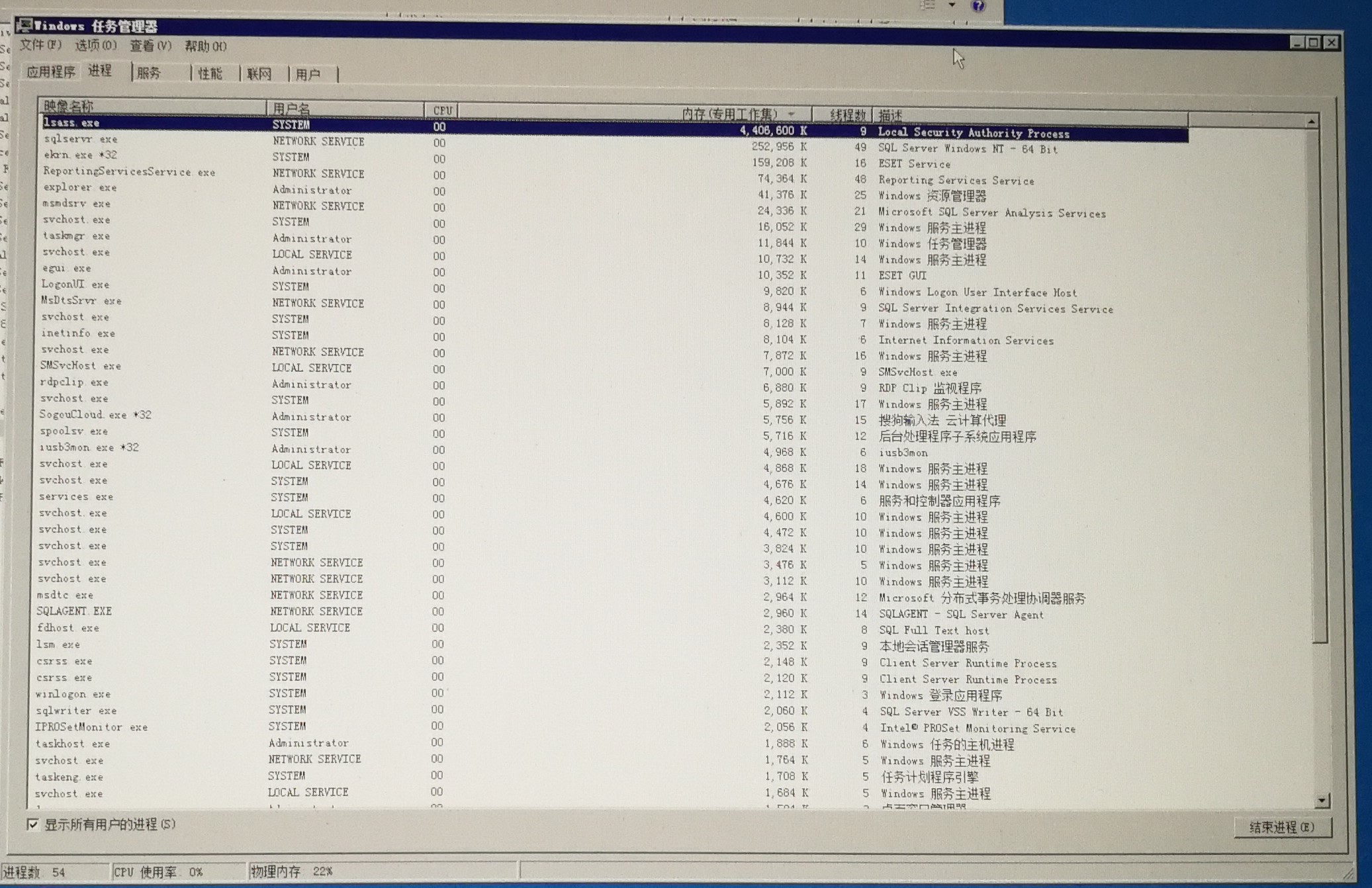
Task: Switch to the 联网 (Networking) tab
Action: tap(259, 74)
